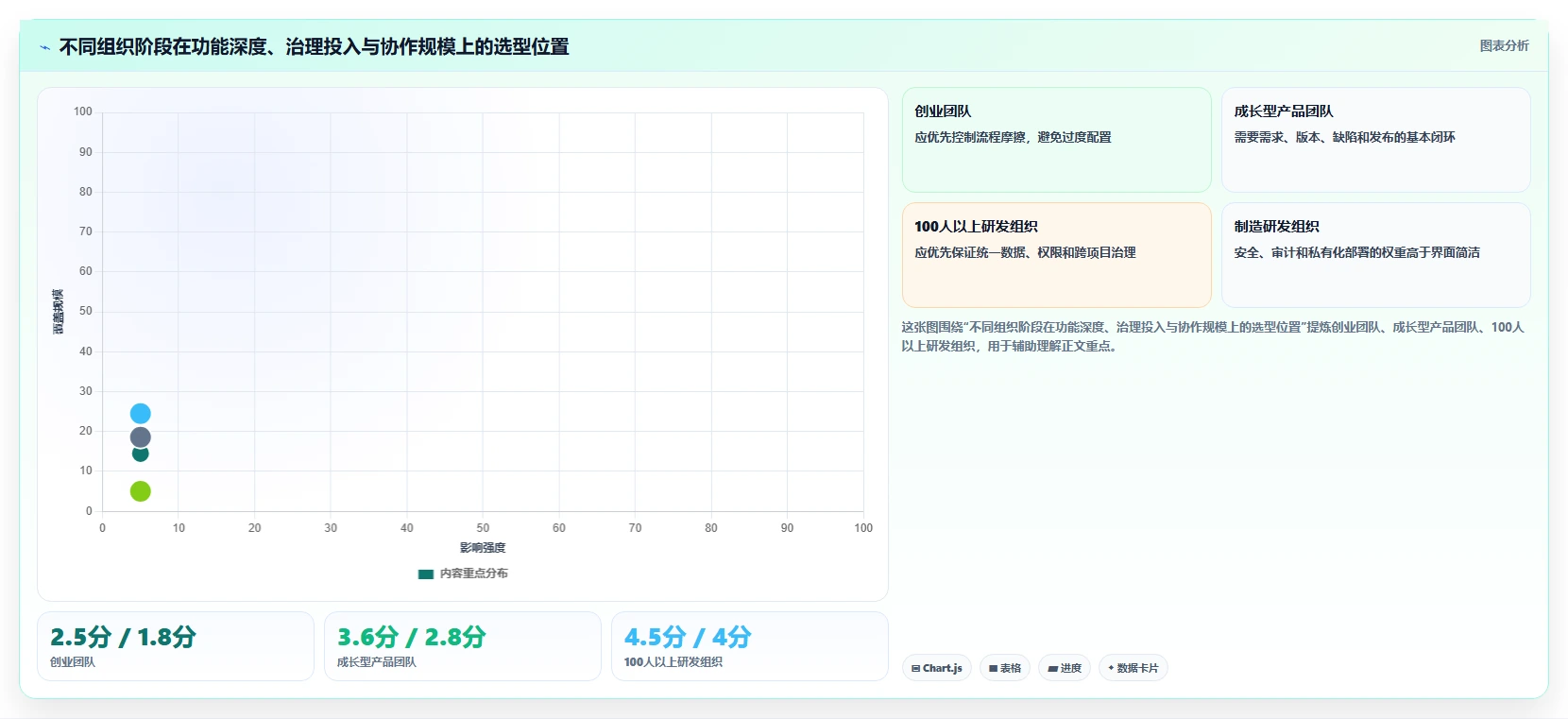Click the 表格 tag chip
Screen dimensions: 1568x719
coord(1005,668)
